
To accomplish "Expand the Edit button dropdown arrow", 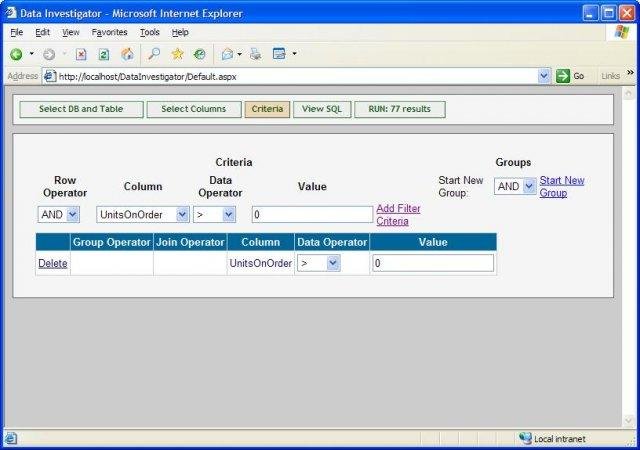I will tap(294, 53).
